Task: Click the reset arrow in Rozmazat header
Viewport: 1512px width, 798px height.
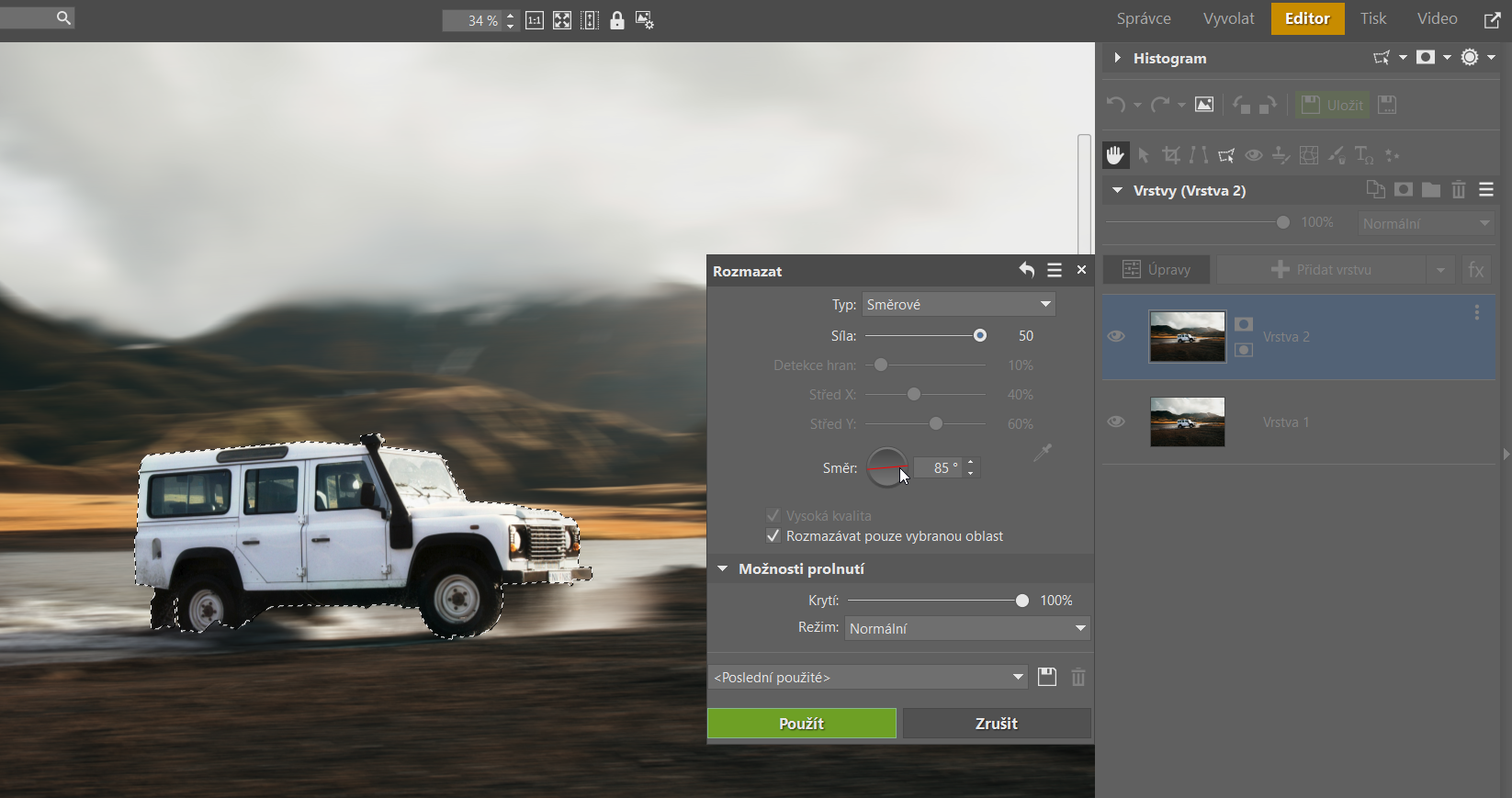Action: coord(1026,270)
